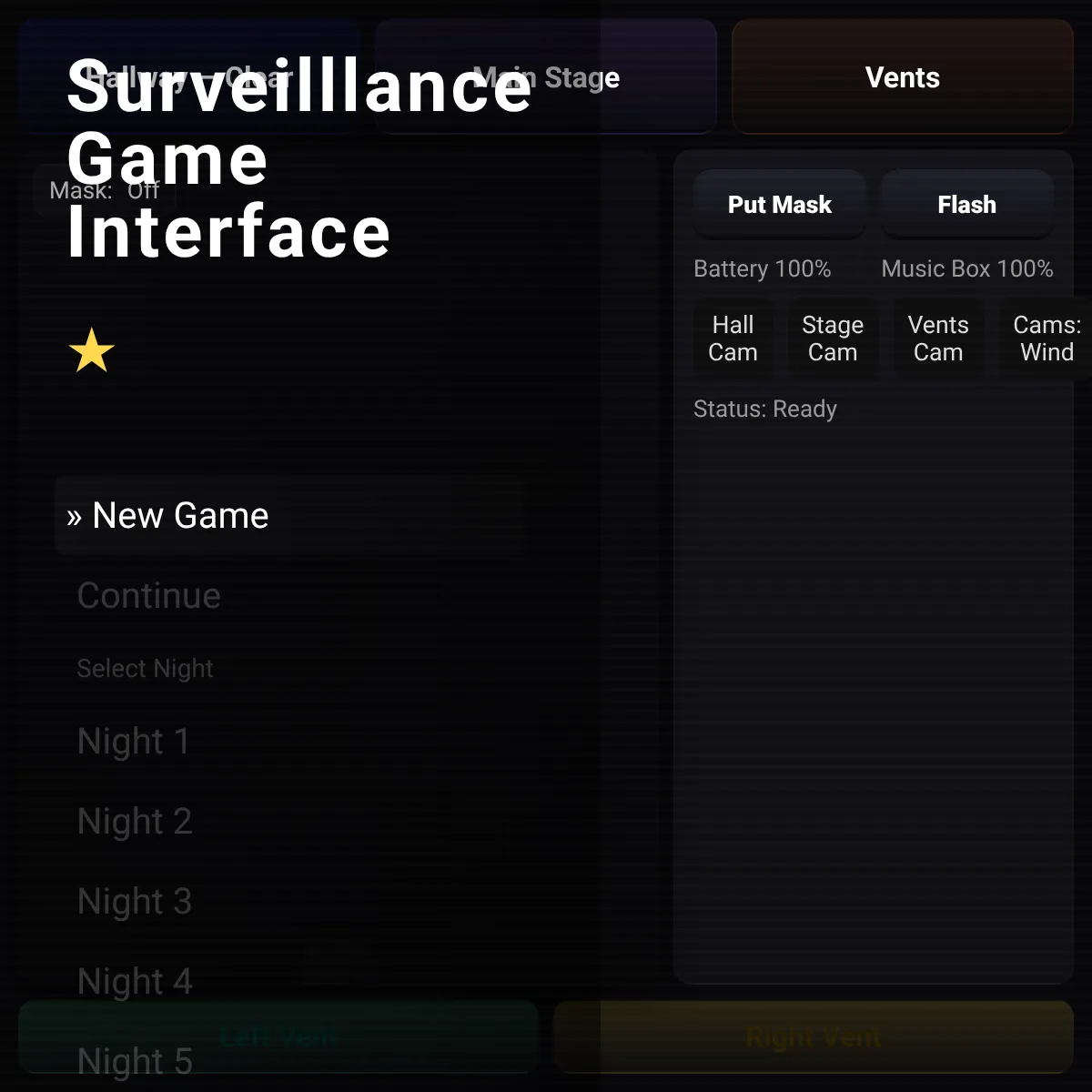Viewport: 1092px width, 1092px height.
Task: Close the Left Vent
Action: point(278,1037)
